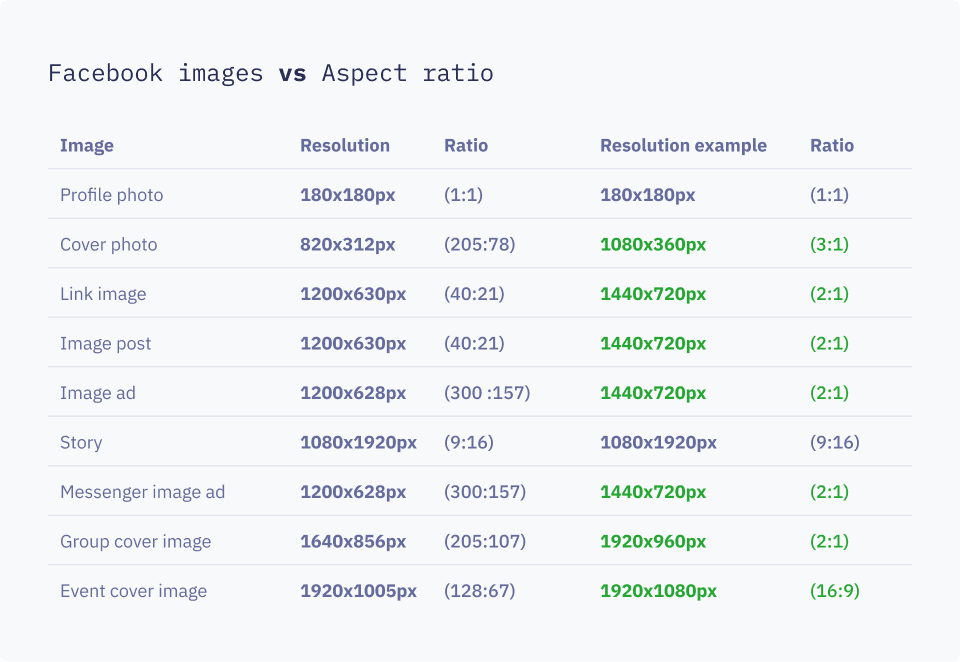
Task: Click the "Facebook images vs Aspect ratio" title
Action: (x=270, y=74)
